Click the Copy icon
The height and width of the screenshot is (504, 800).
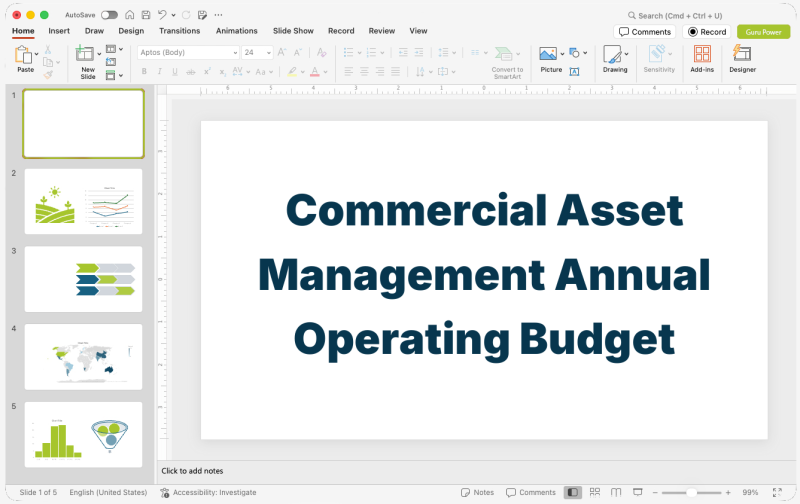point(48,62)
